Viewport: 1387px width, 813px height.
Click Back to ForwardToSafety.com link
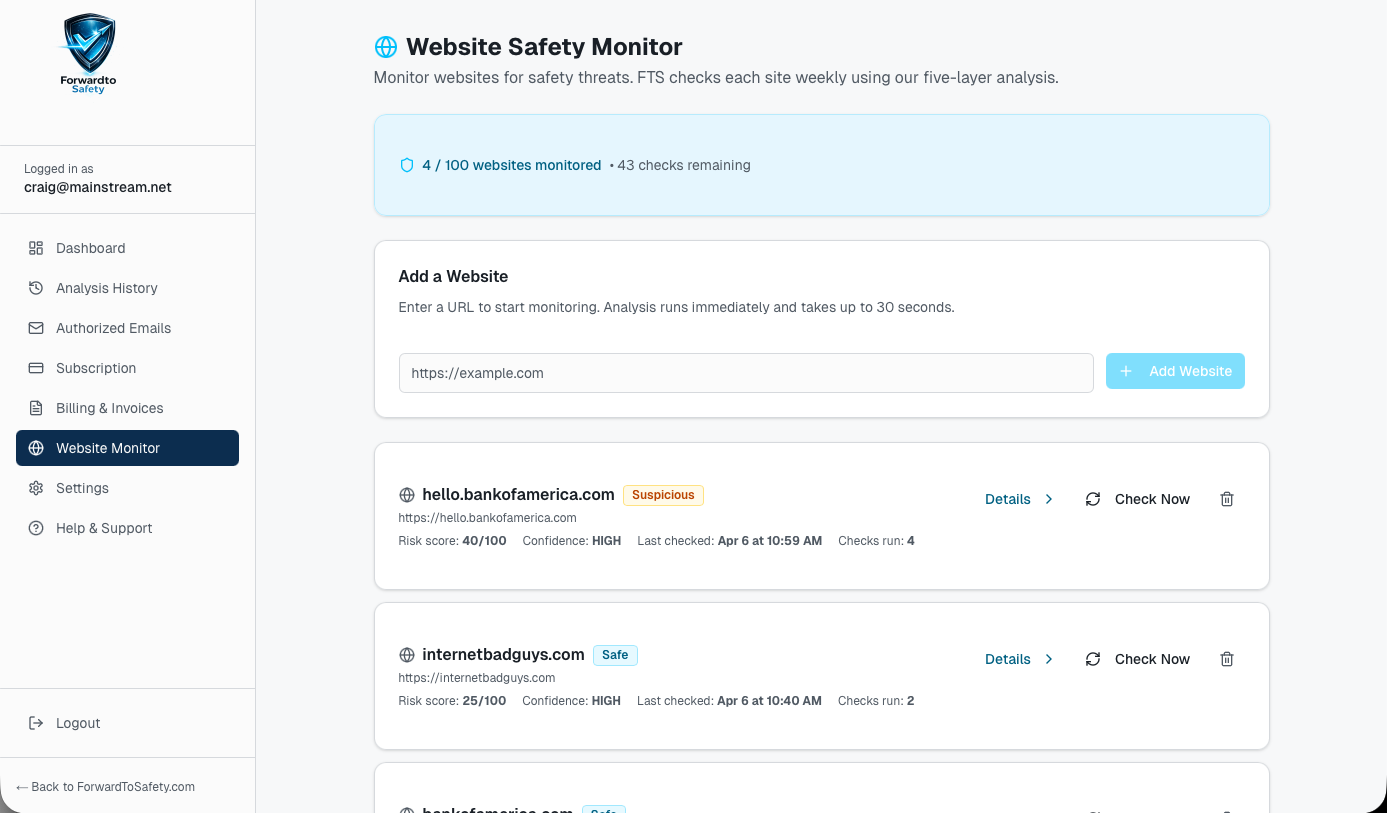coord(105,786)
